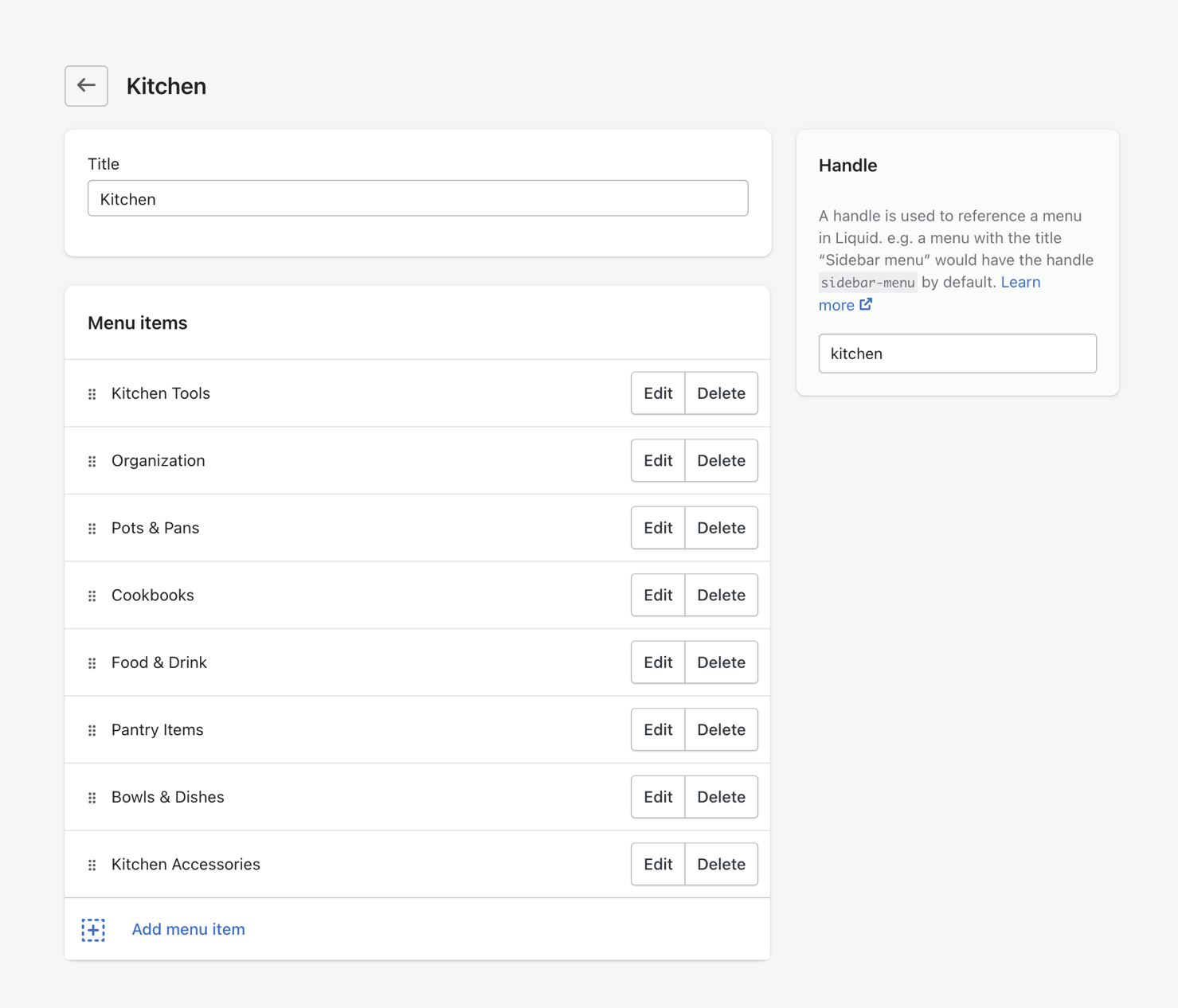
Task: Edit the Kitchen Accessories menu item
Action: (658, 864)
